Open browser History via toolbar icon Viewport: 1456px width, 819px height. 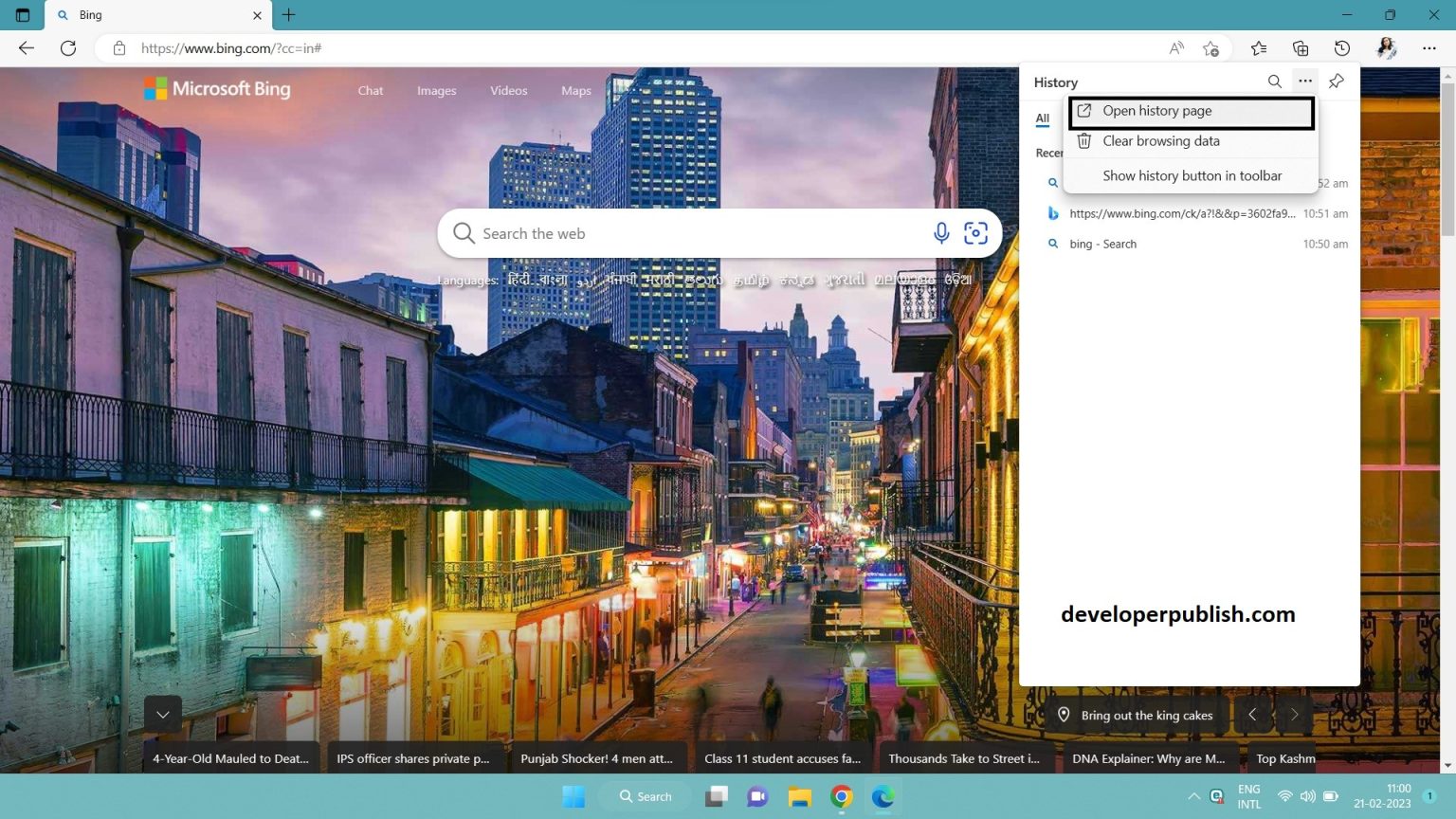click(x=1342, y=47)
